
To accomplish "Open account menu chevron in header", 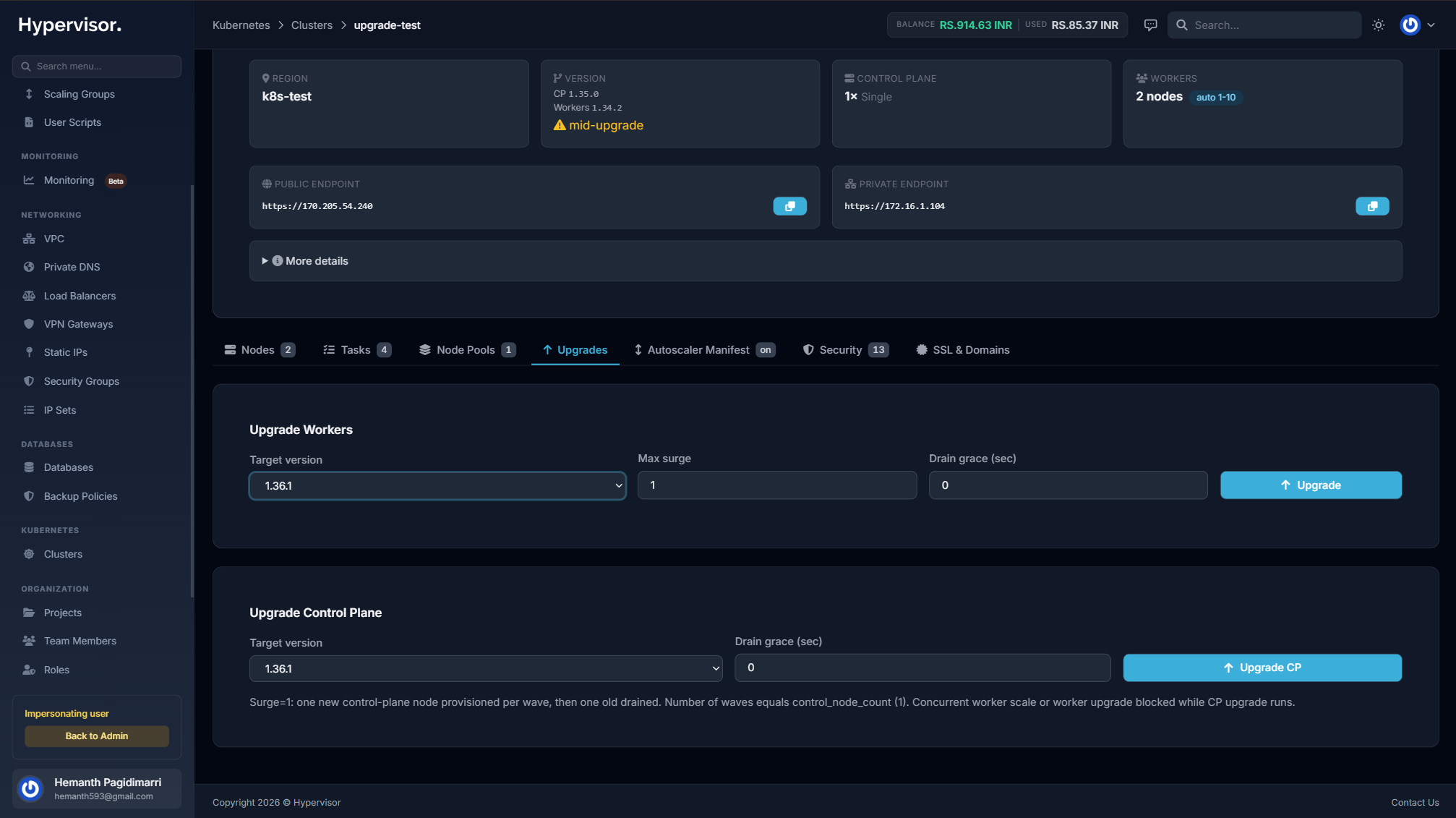I will pyautogui.click(x=1431, y=25).
